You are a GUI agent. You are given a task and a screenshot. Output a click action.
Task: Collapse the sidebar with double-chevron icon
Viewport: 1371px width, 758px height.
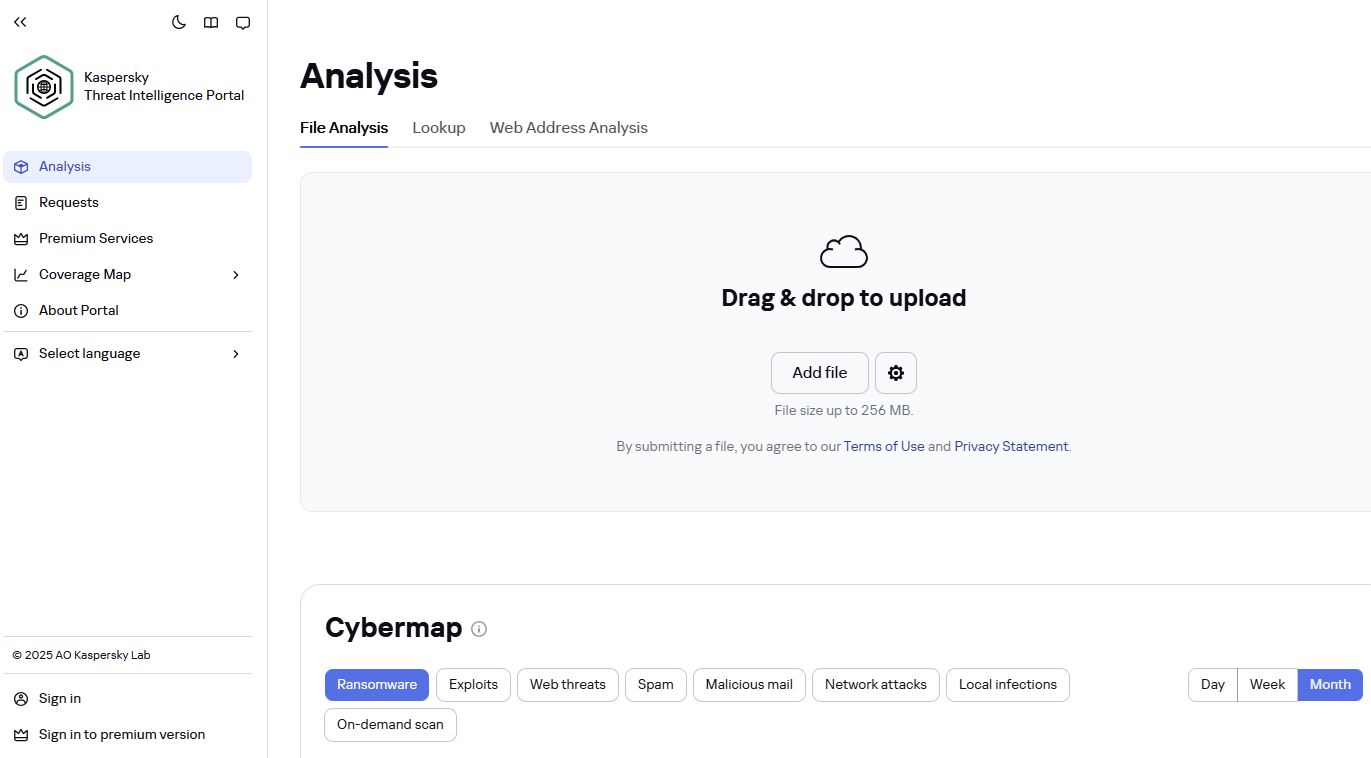tap(20, 22)
